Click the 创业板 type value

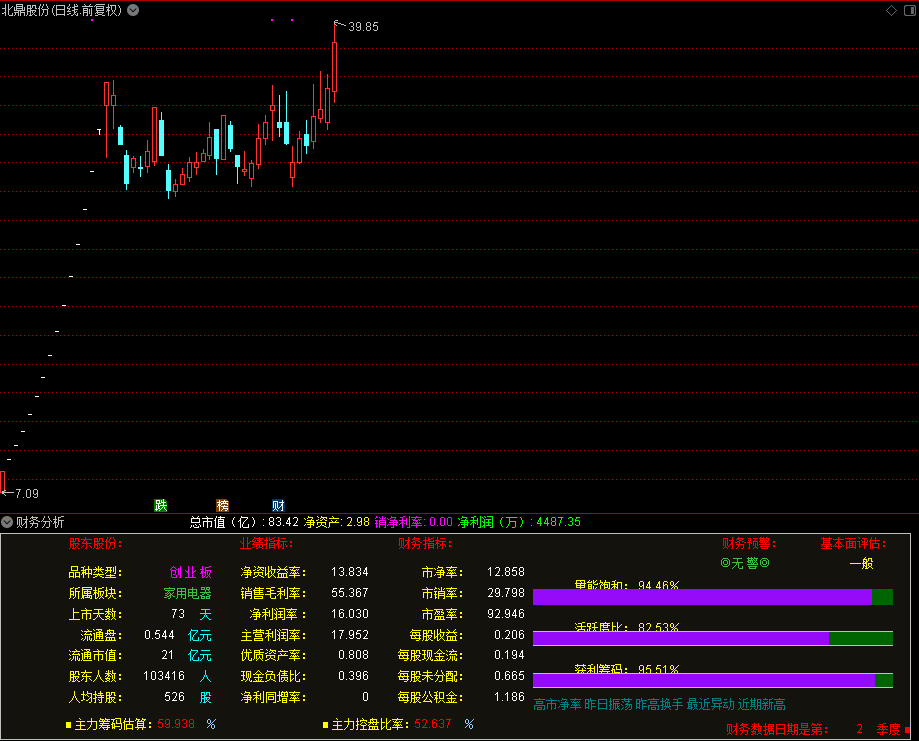pyautogui.click(x=190, y=572)
